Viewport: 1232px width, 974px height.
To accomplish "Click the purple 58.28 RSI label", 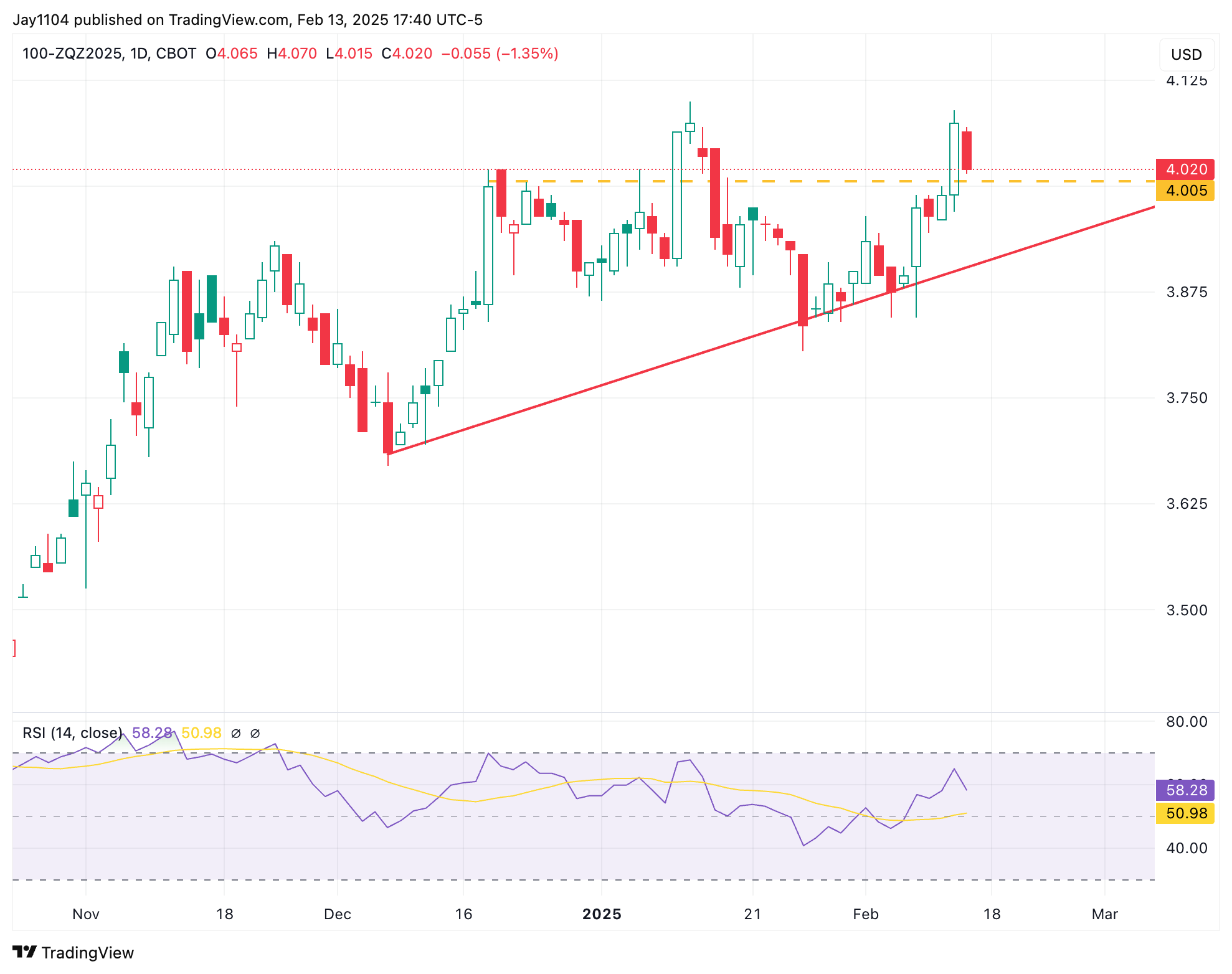I will [1185, 790].
